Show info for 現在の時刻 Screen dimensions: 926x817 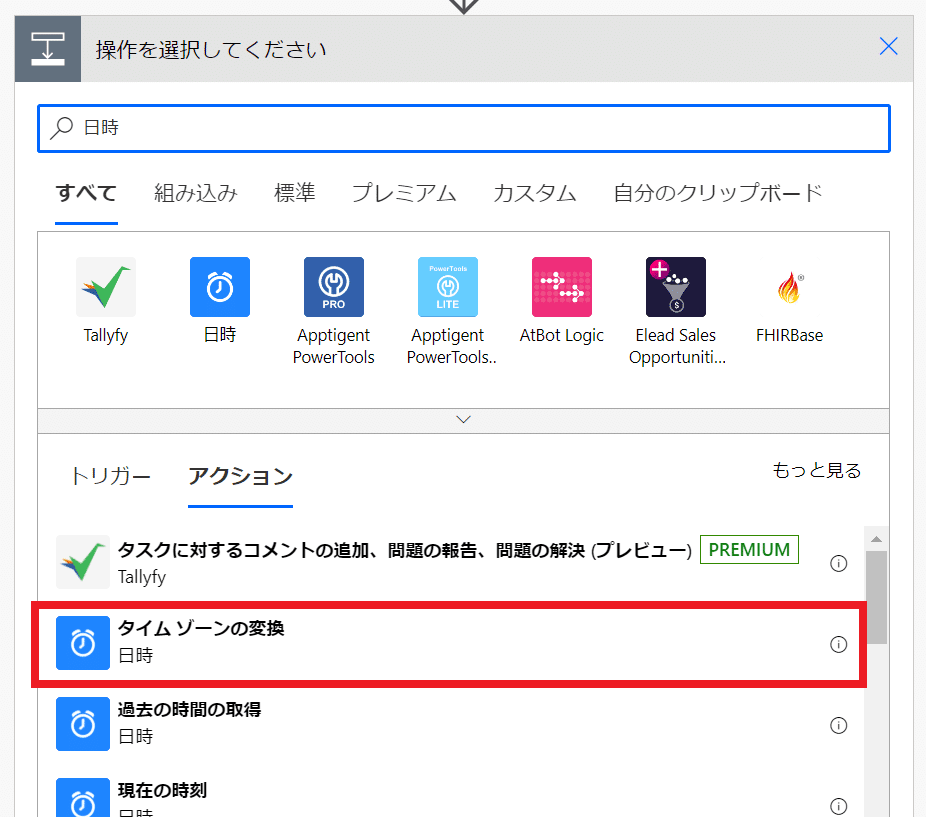[839, 806]
